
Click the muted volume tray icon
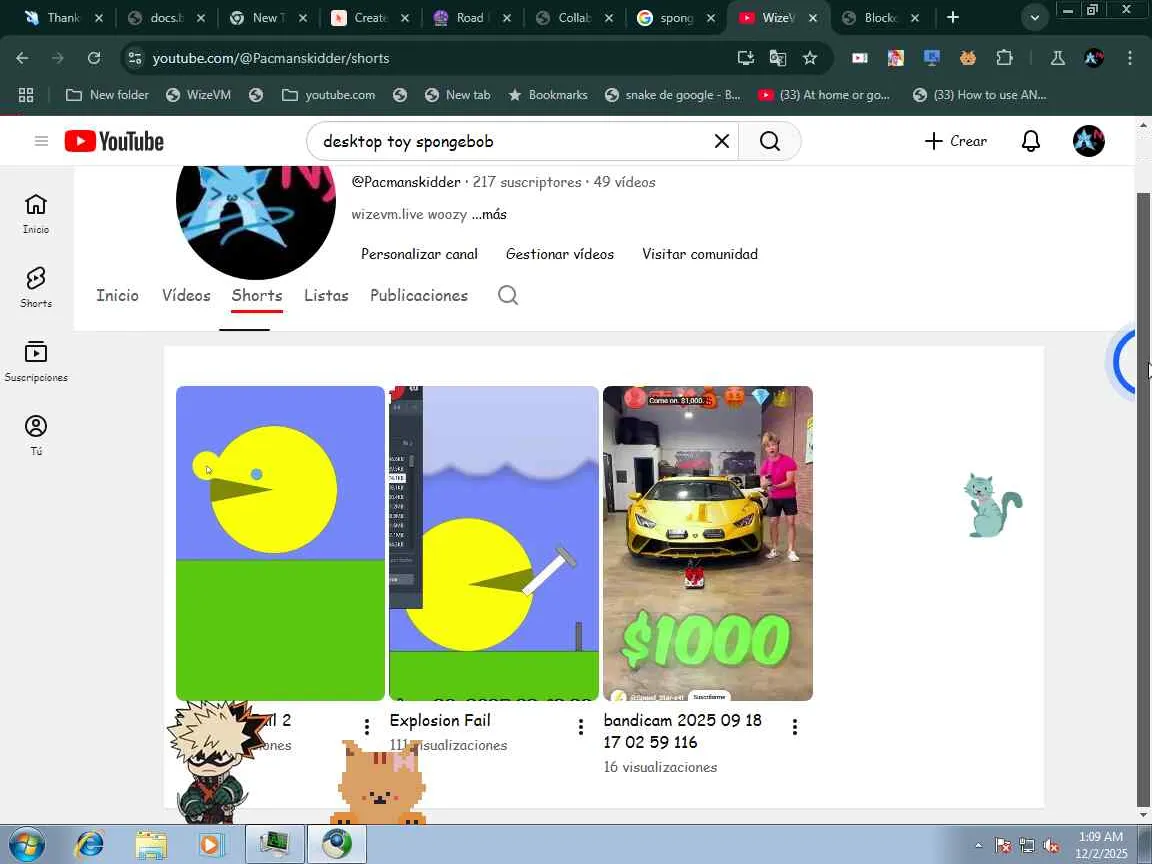(1051, 846)
